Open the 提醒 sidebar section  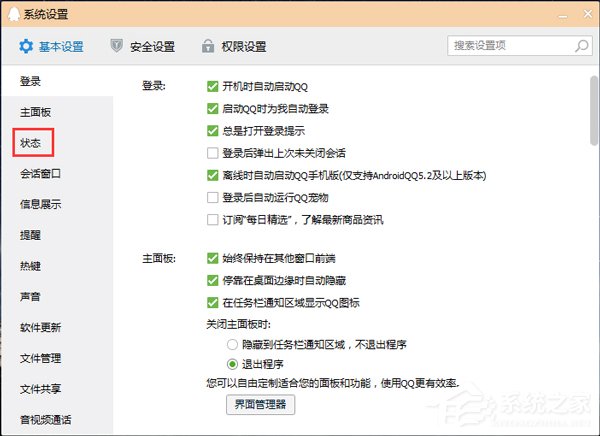pyautogui.click(x=31, y=235)
